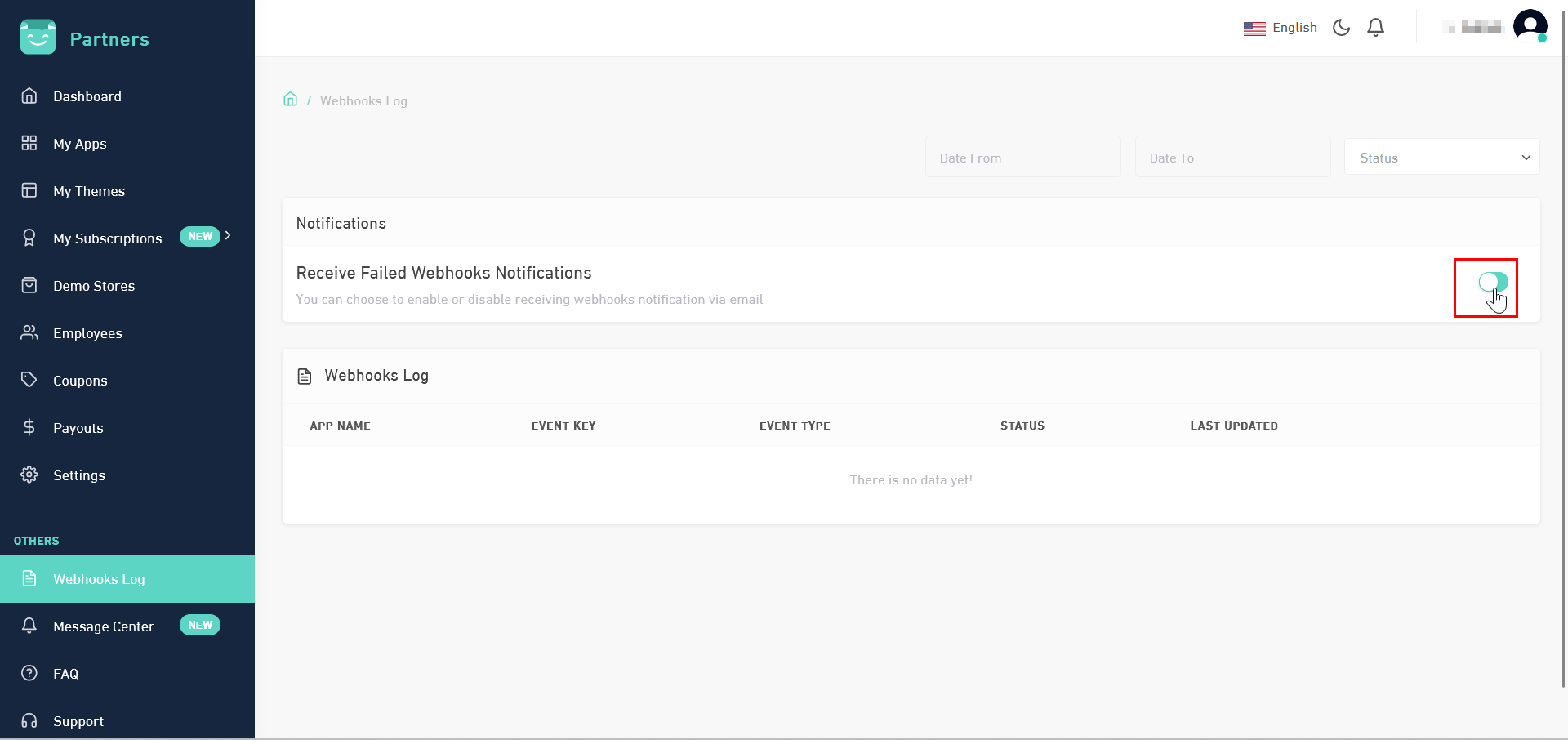Open the FAQ page
This screenshot has width=1568, height=740.
coord(66,674)
